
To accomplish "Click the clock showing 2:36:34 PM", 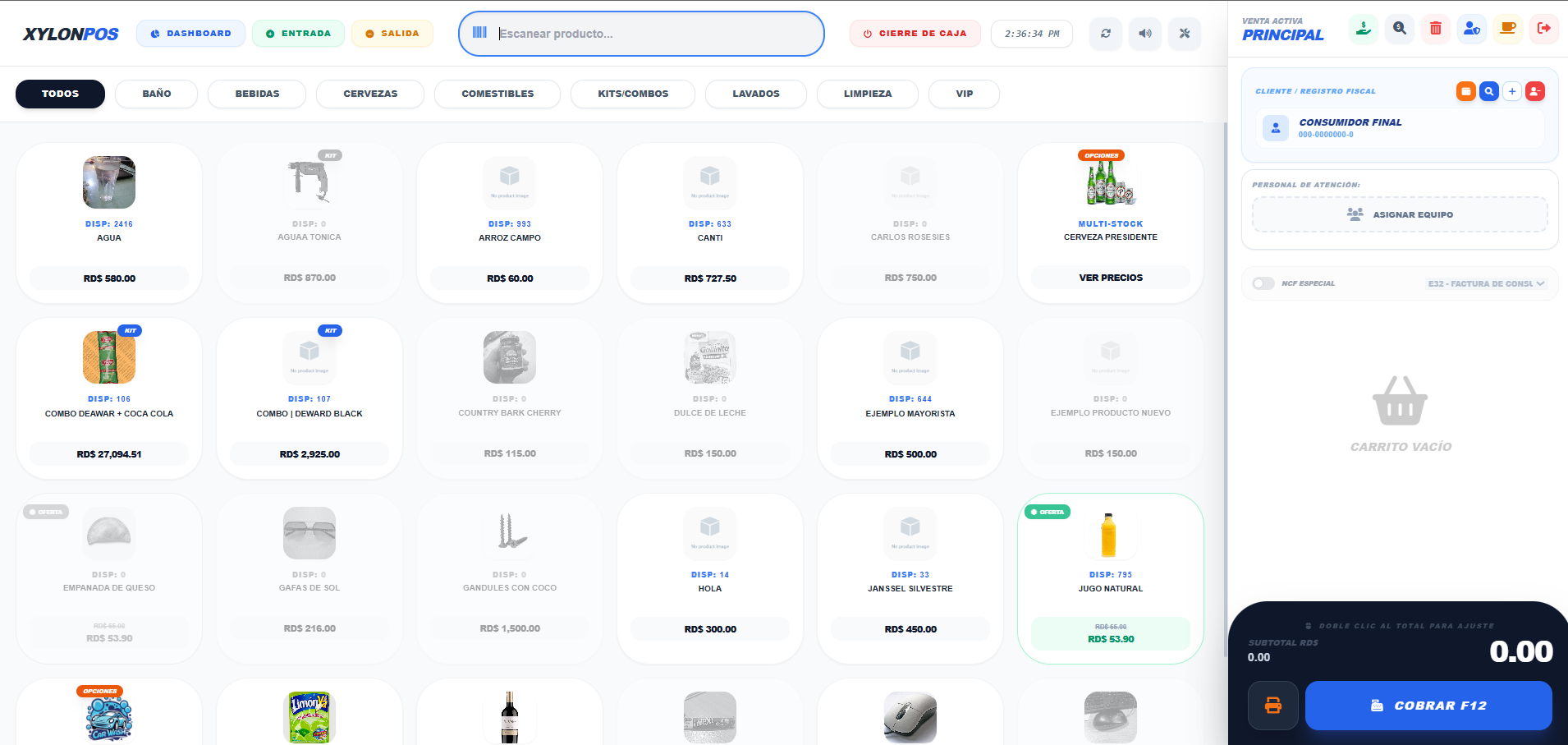I will coord(1032,34).
